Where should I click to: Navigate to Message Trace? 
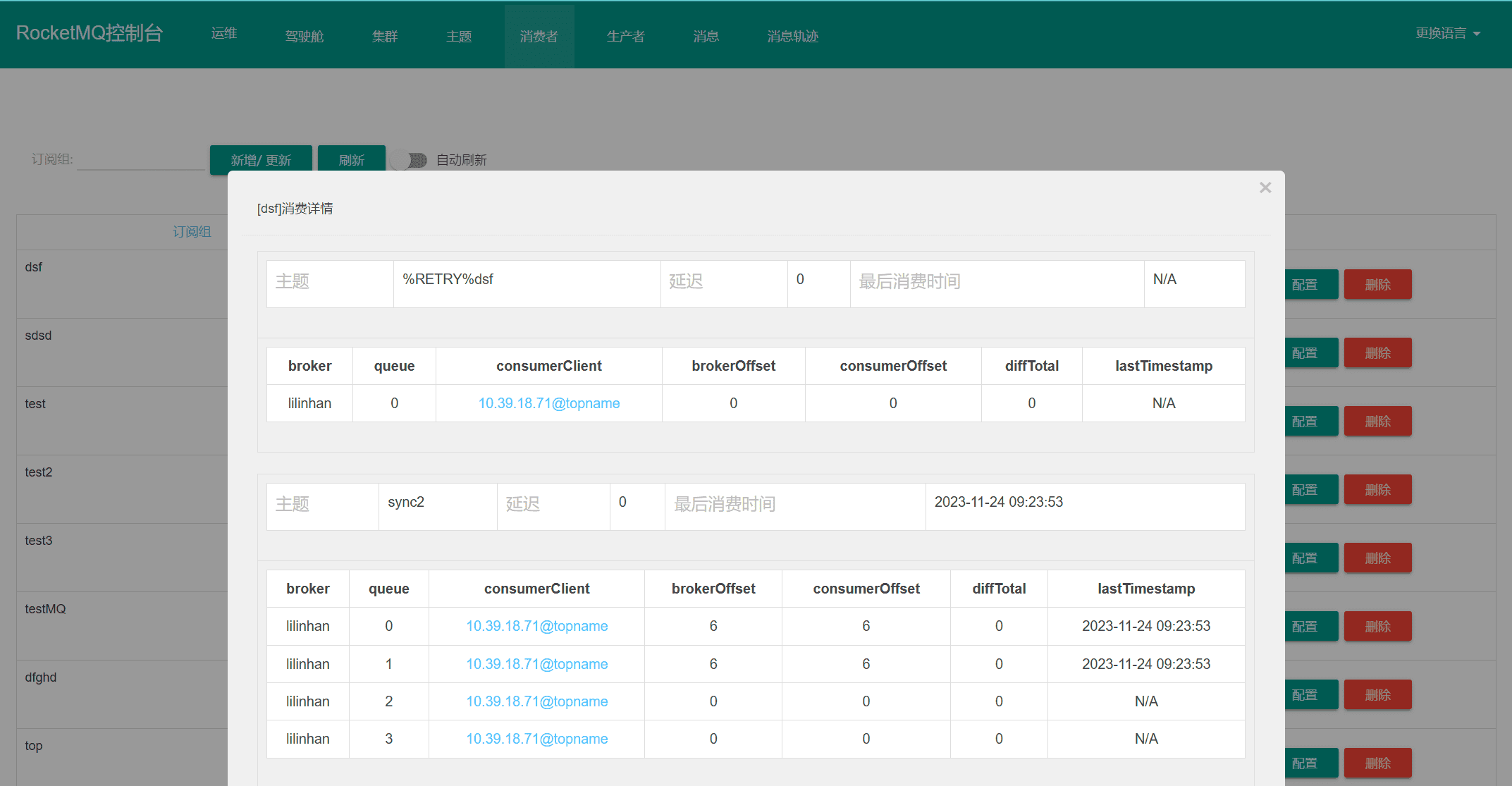tap(792, 36)
